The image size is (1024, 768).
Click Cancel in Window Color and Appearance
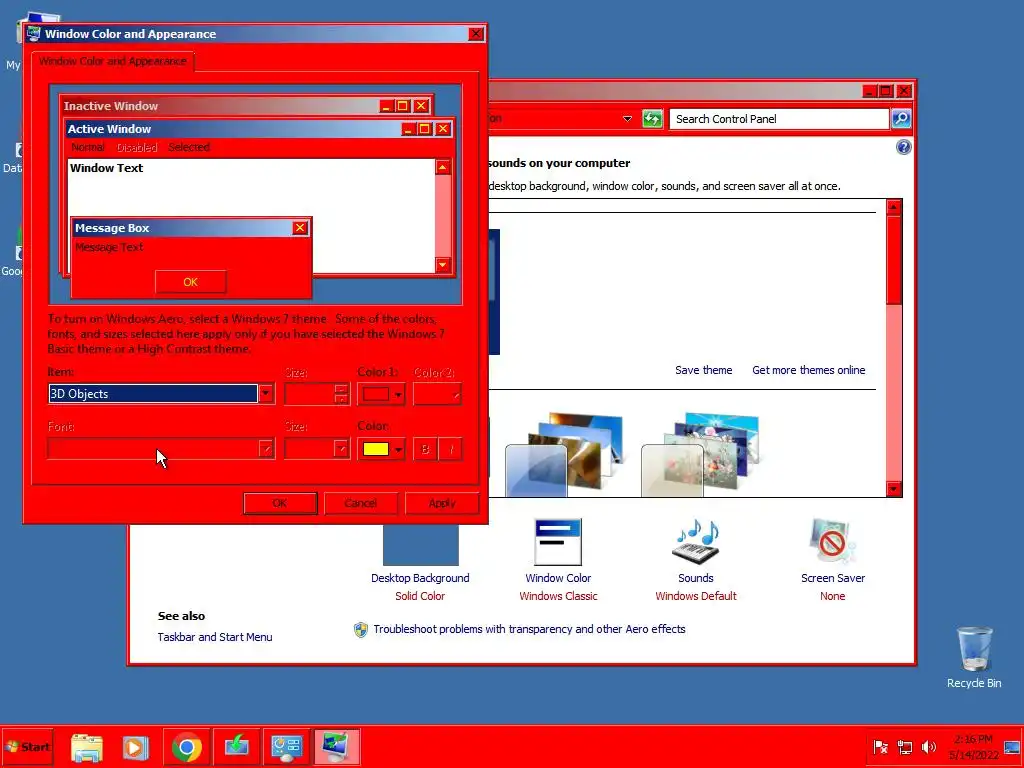360,503
